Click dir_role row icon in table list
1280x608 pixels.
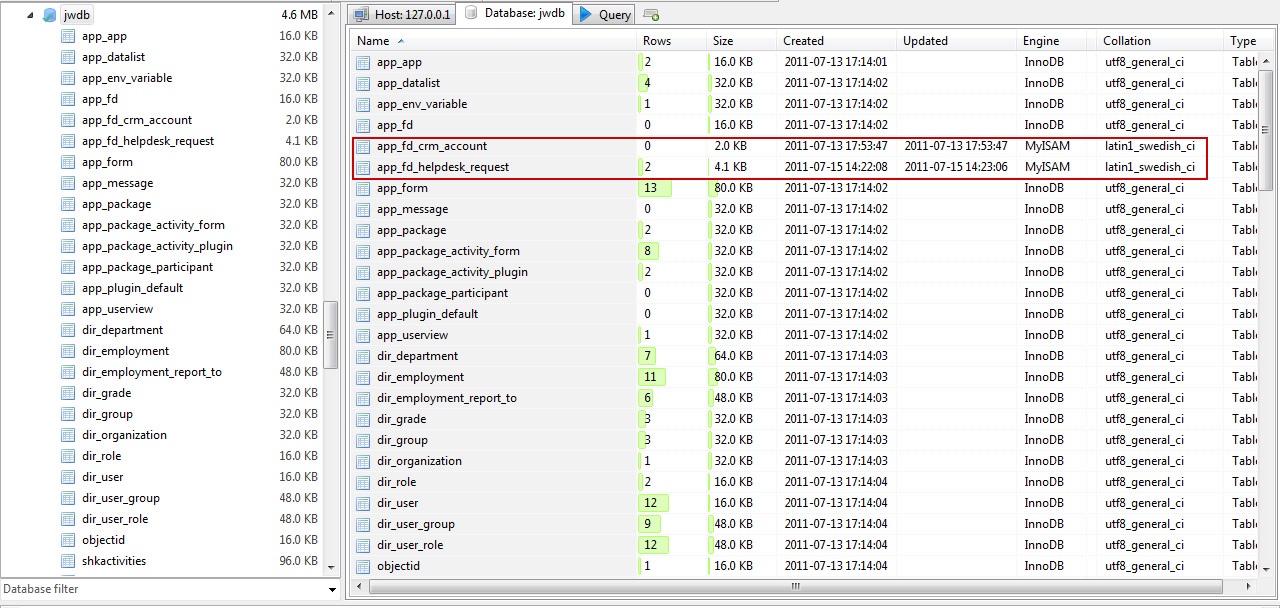pos(363,482)
